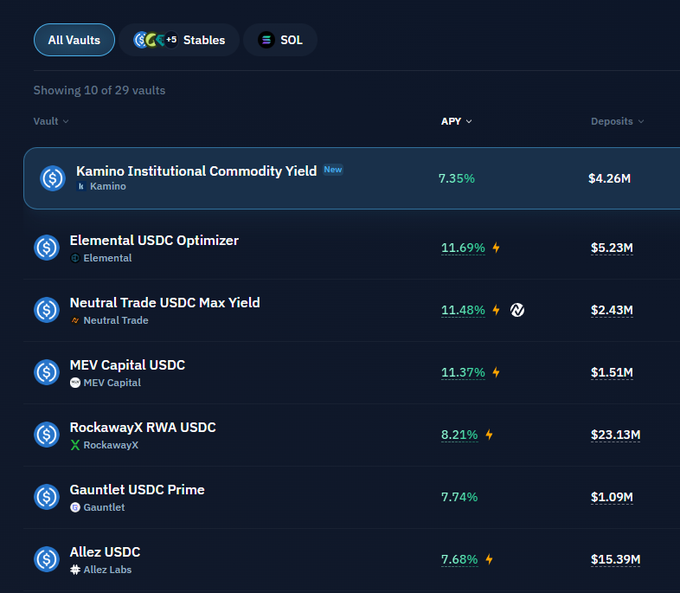This screenshot has width=680, height=593.
Task: Click the 11.48% APY value
Action: pyautogui.click(x=463, y=311)
